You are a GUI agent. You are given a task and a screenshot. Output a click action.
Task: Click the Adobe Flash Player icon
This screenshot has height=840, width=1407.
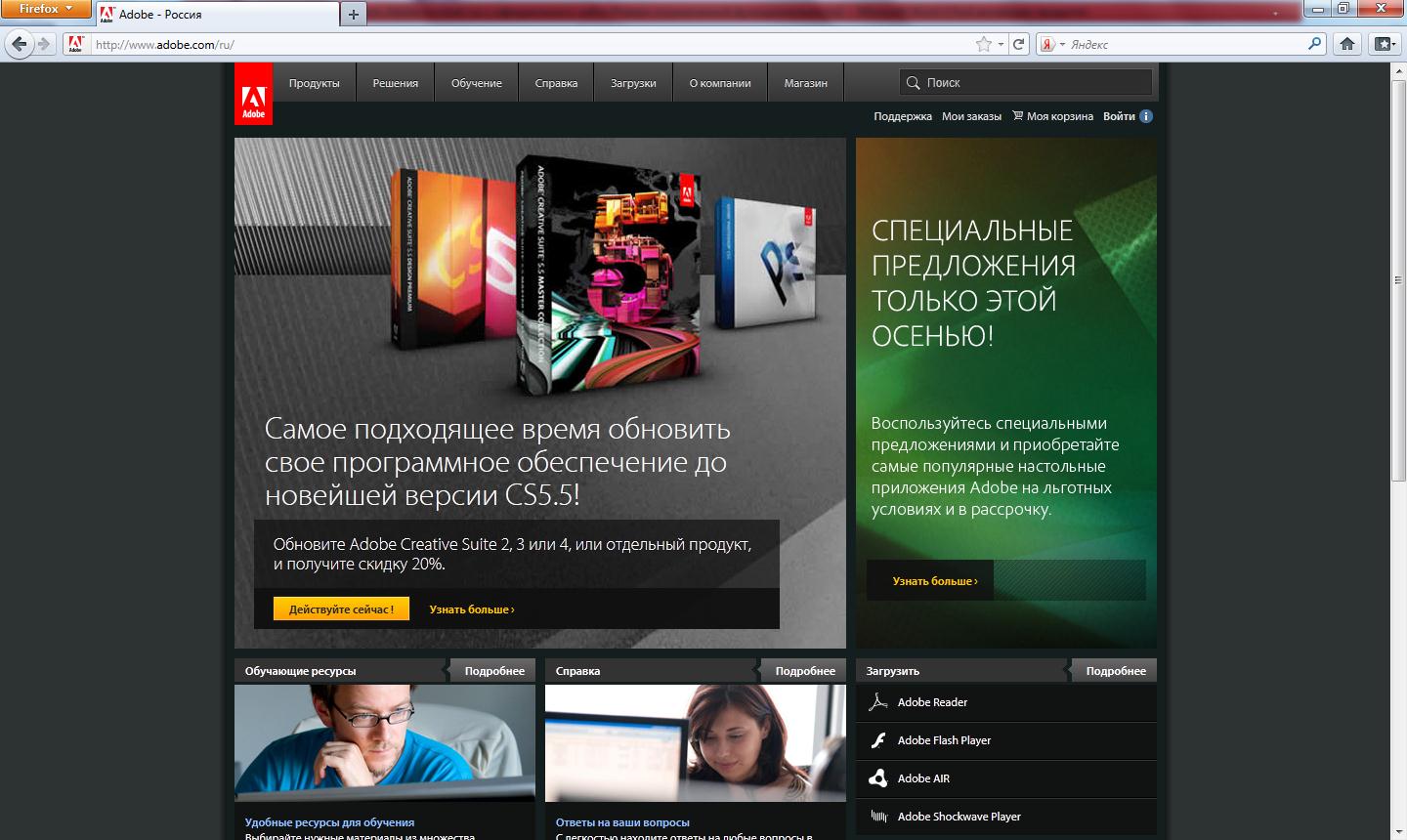click(878, 740)
